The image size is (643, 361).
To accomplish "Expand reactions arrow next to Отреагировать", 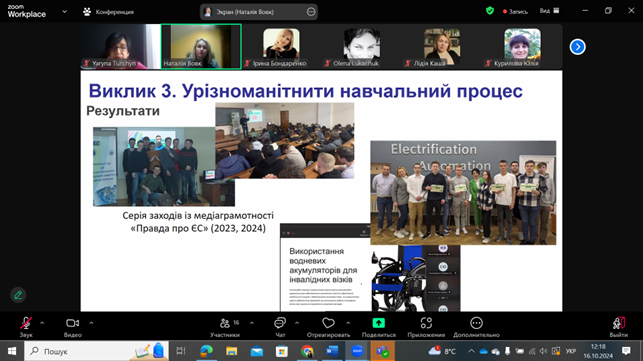I will pyautogui.click(x=348, y=323).
